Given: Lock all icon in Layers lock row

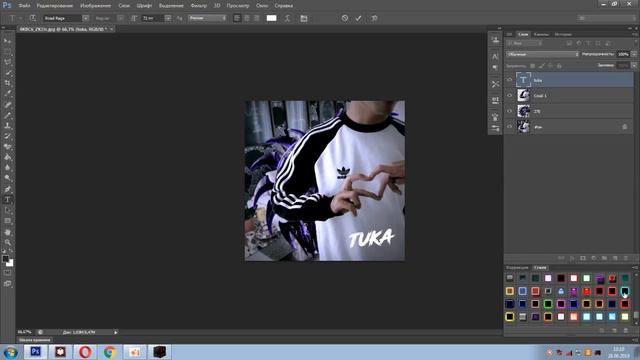Looking at the screenshot, I should (559, 66).
